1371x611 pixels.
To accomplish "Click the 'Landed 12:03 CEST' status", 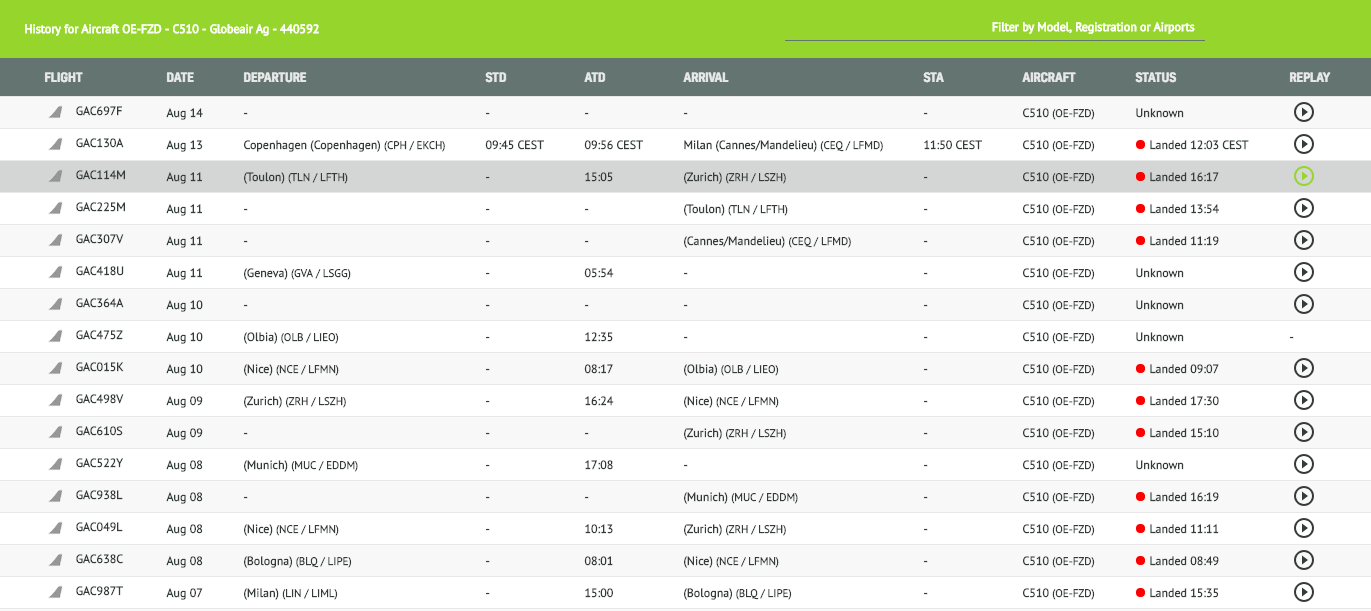I will tap(1192, 145).
